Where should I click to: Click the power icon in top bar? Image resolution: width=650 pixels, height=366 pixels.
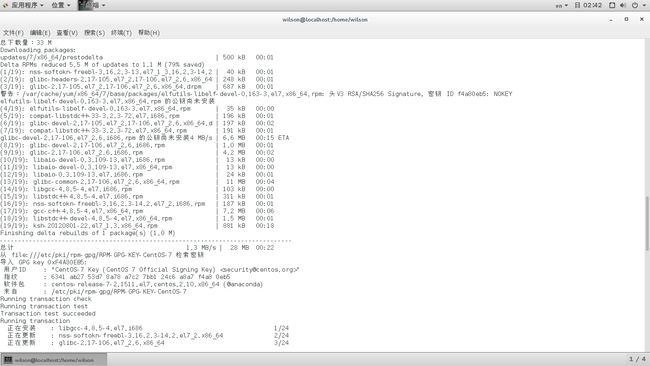[635, 5]
